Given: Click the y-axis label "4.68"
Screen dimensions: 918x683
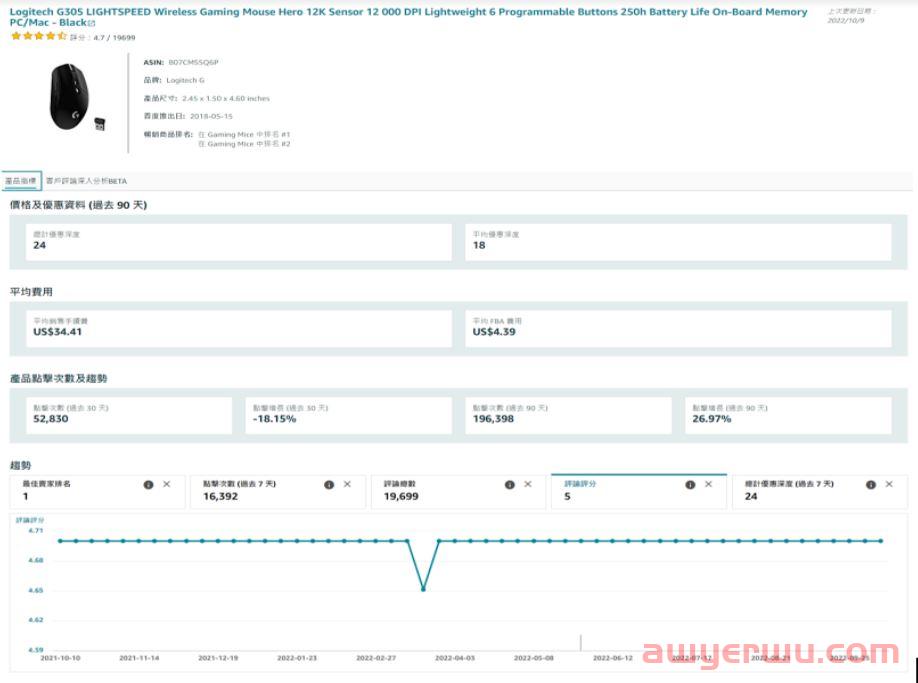Looking at the screenshot, I should pos(36,561).
